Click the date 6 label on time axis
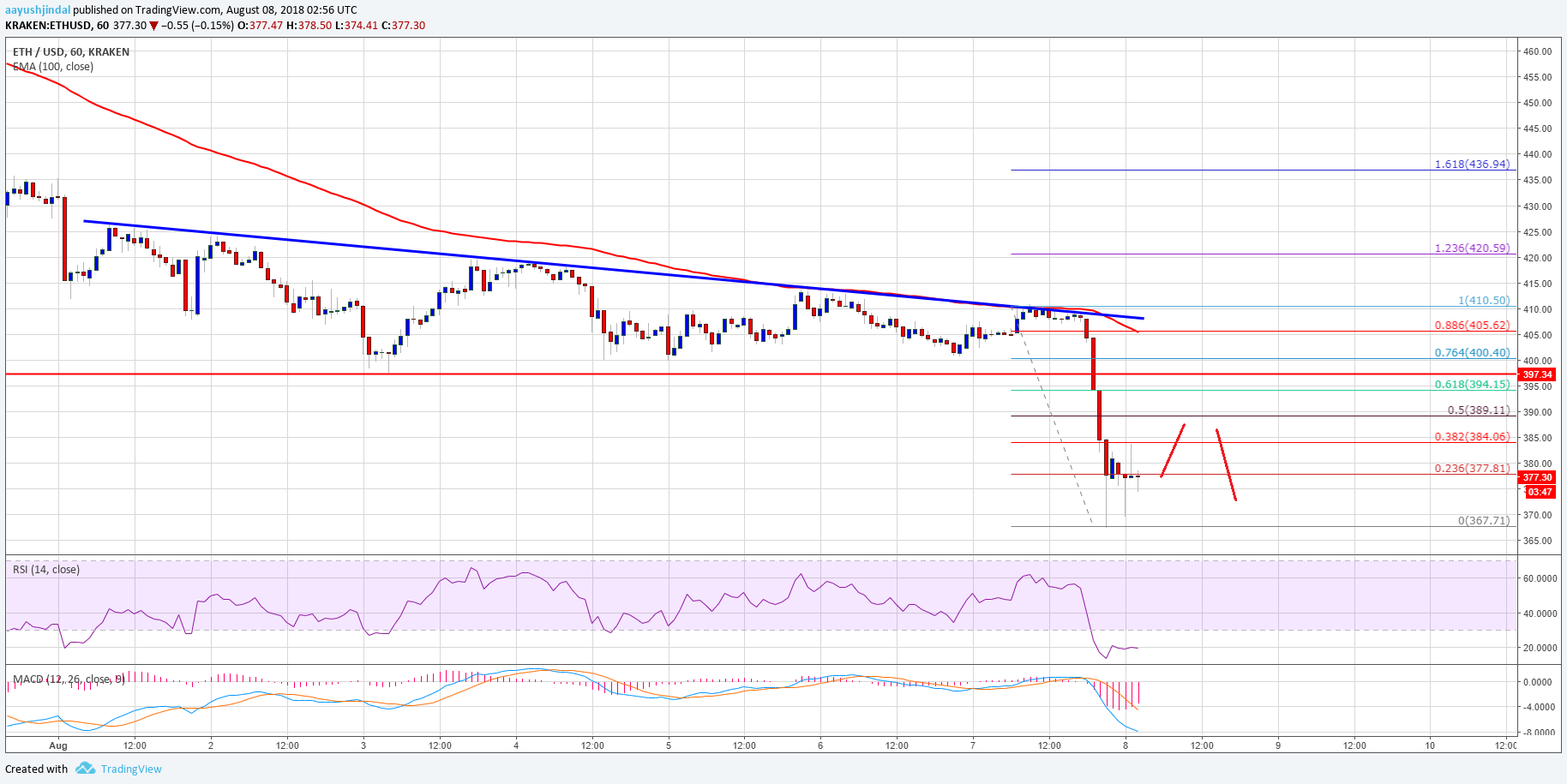 pos(820,745)
